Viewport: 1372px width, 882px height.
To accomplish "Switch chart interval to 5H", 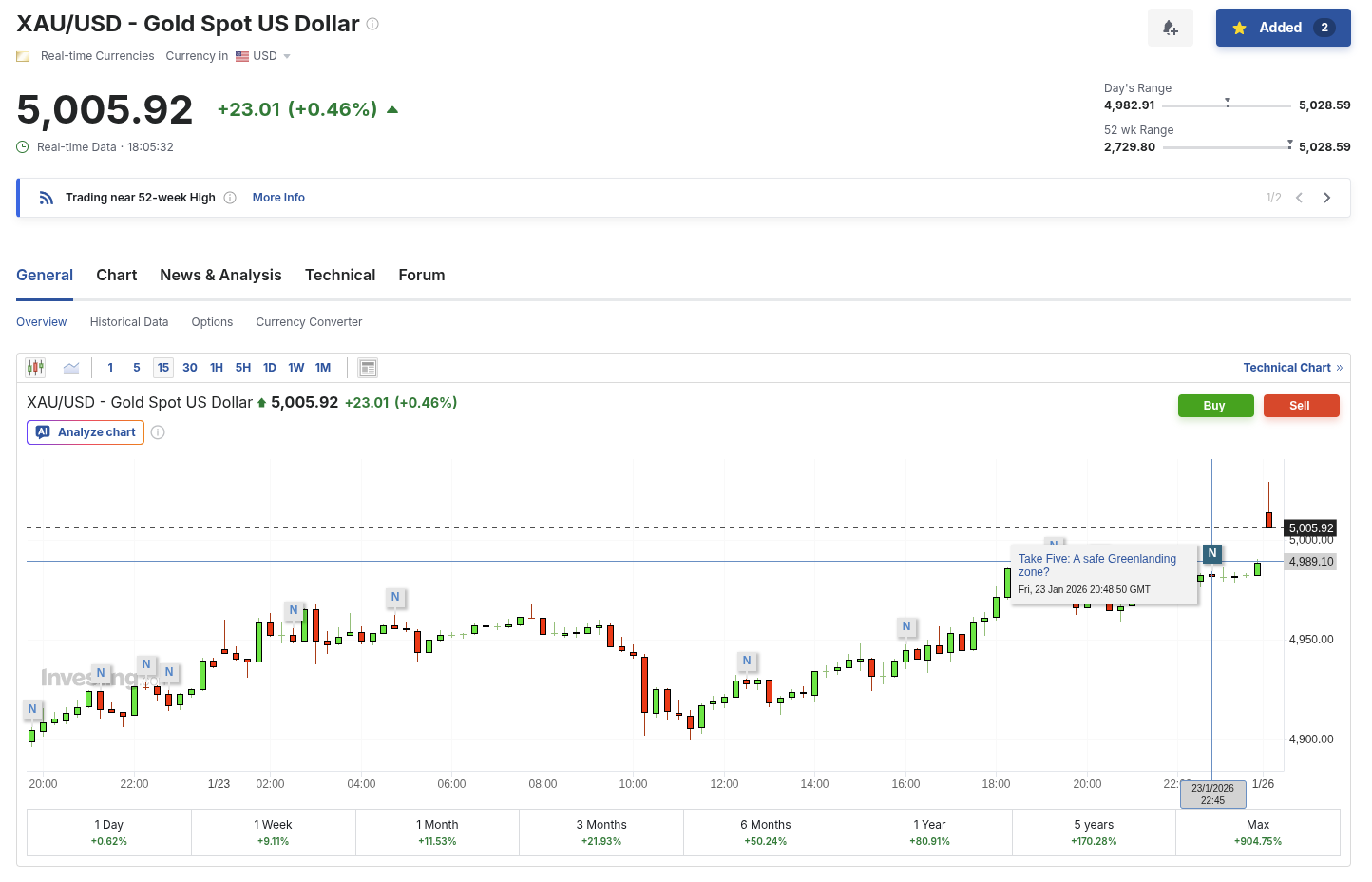I will (x=243, y=368).
